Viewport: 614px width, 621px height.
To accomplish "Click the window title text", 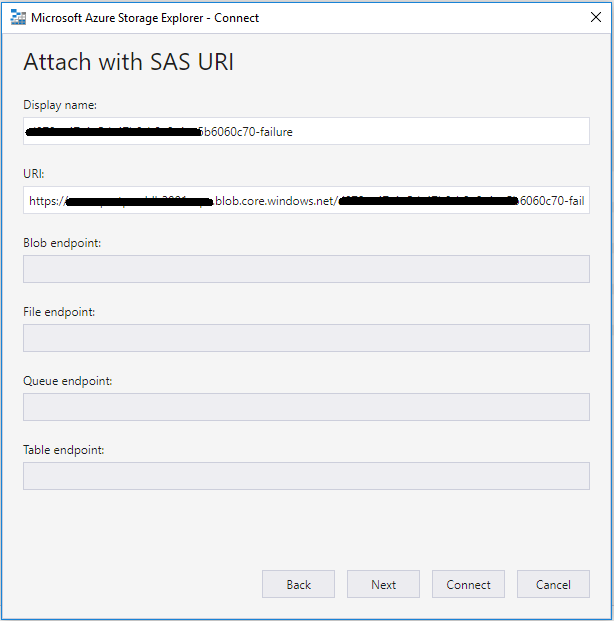I will point(145,18).
